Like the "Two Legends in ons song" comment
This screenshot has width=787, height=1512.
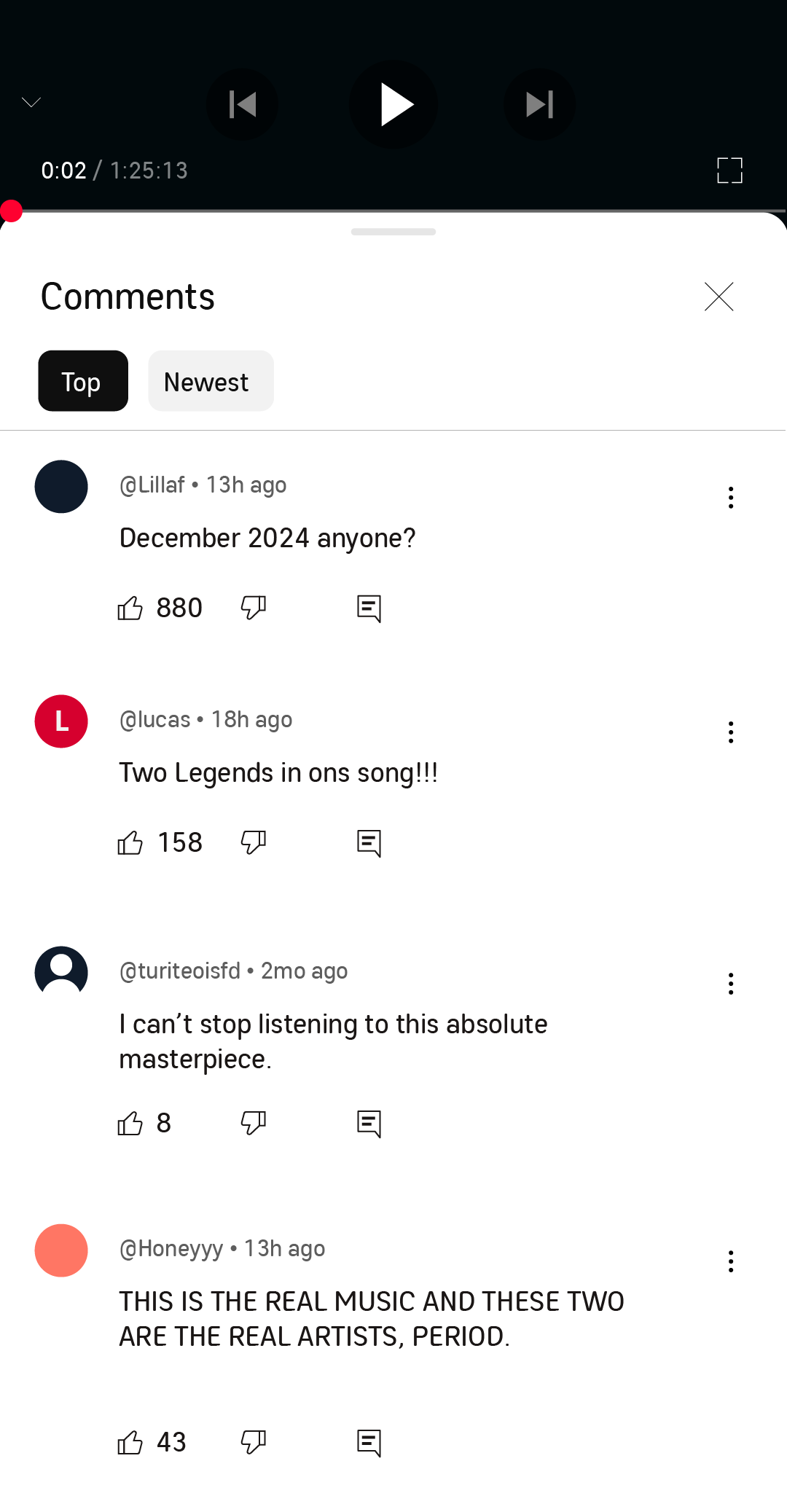tap(130, 842)
